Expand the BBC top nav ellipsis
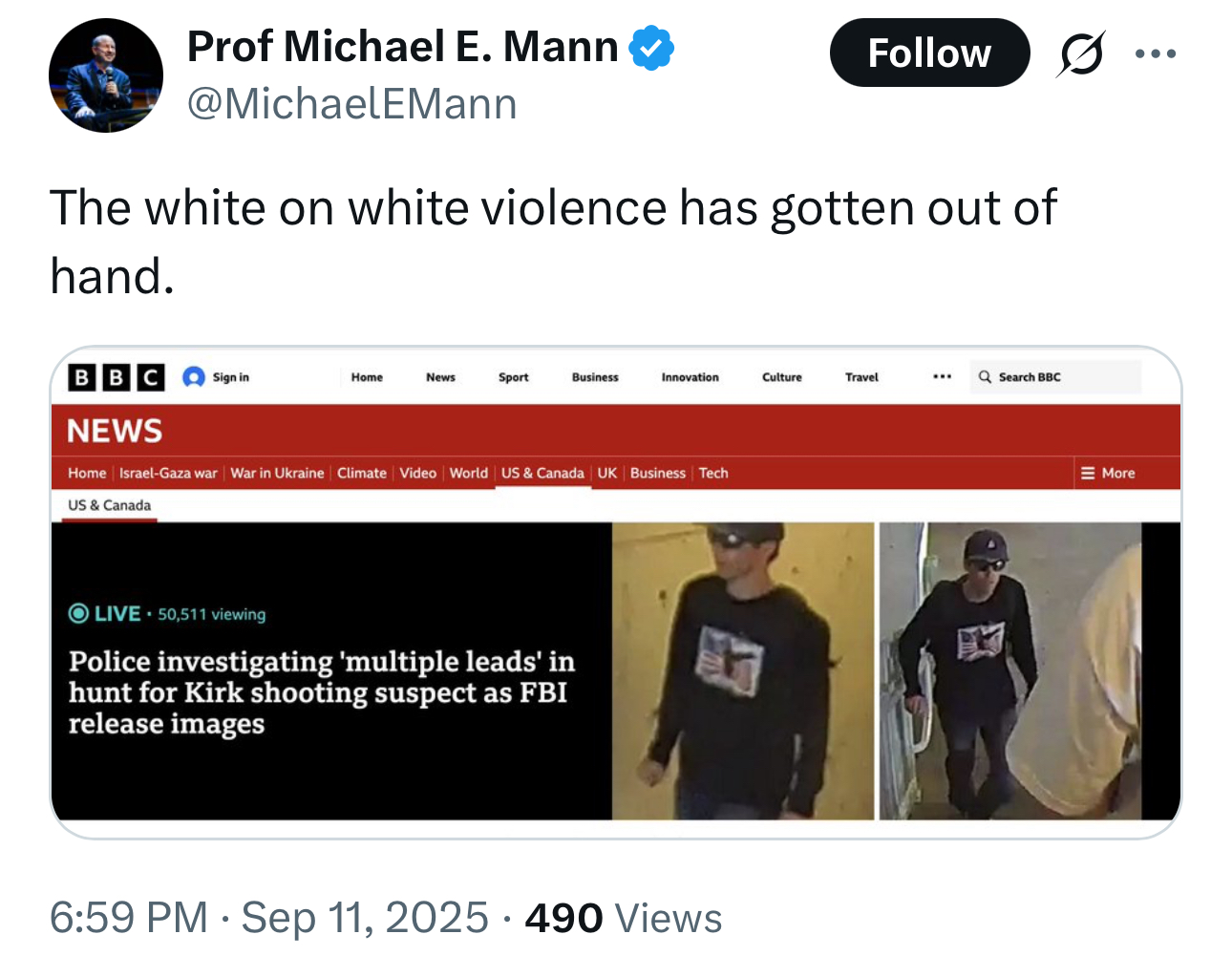Image resolution: width=1232 pixels, height=977 pixels. (942, 377)
